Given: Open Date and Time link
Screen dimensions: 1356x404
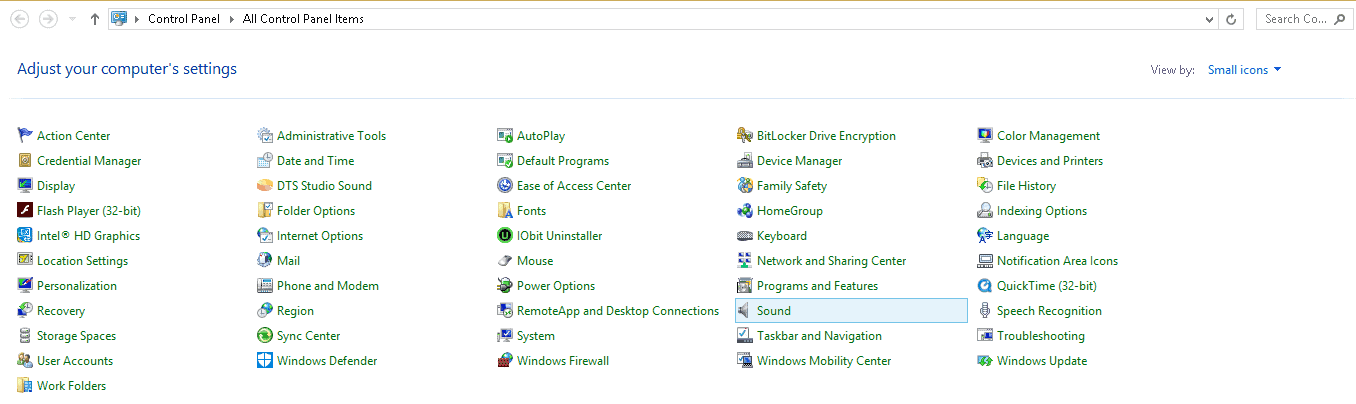Looking at the screenshot, I should [315, 161].
